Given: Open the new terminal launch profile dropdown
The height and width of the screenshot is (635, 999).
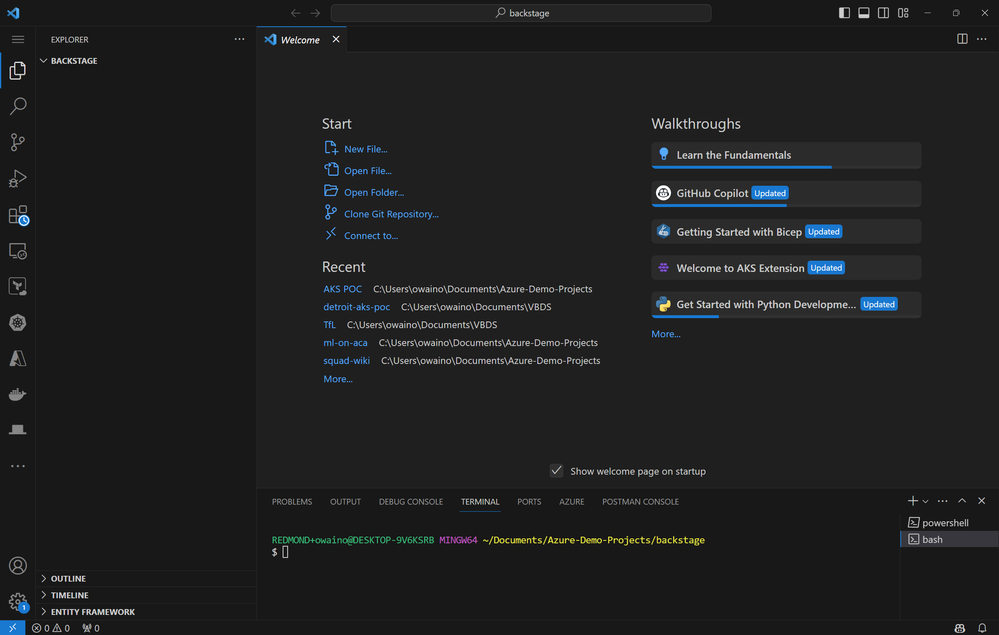Looking at the screenshot, I should [926, 501].
